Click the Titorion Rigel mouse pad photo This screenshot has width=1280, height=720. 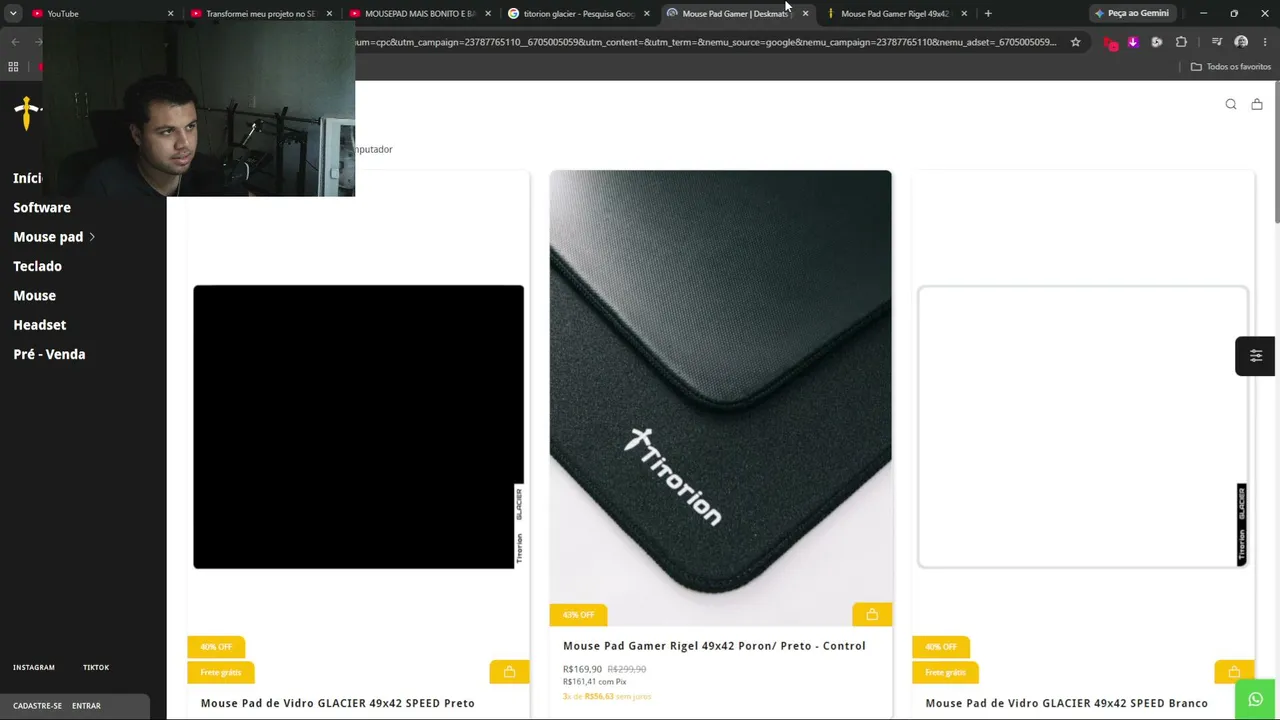coord(720,398)
